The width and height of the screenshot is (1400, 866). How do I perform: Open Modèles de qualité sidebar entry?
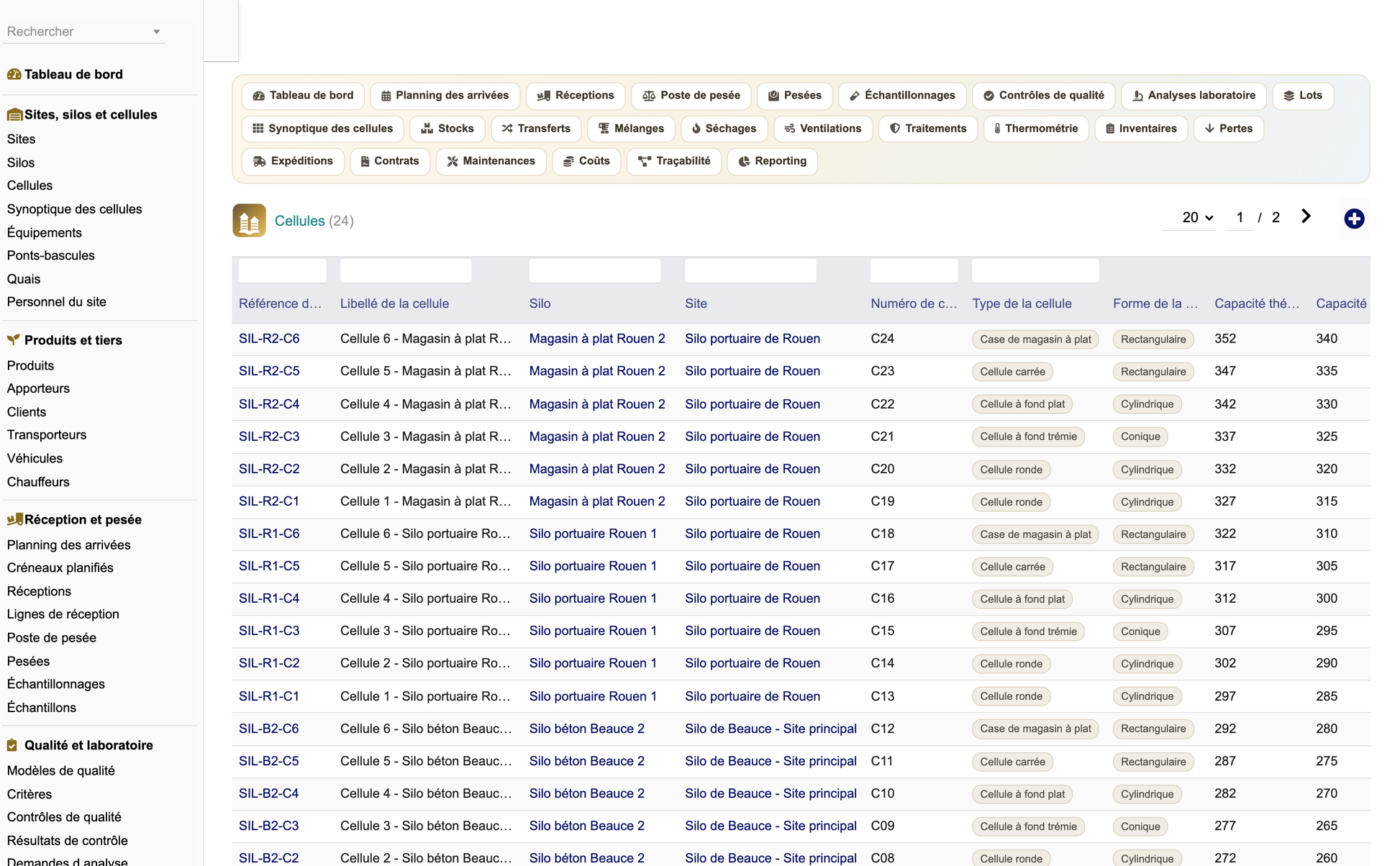click(x=61, y=770)
